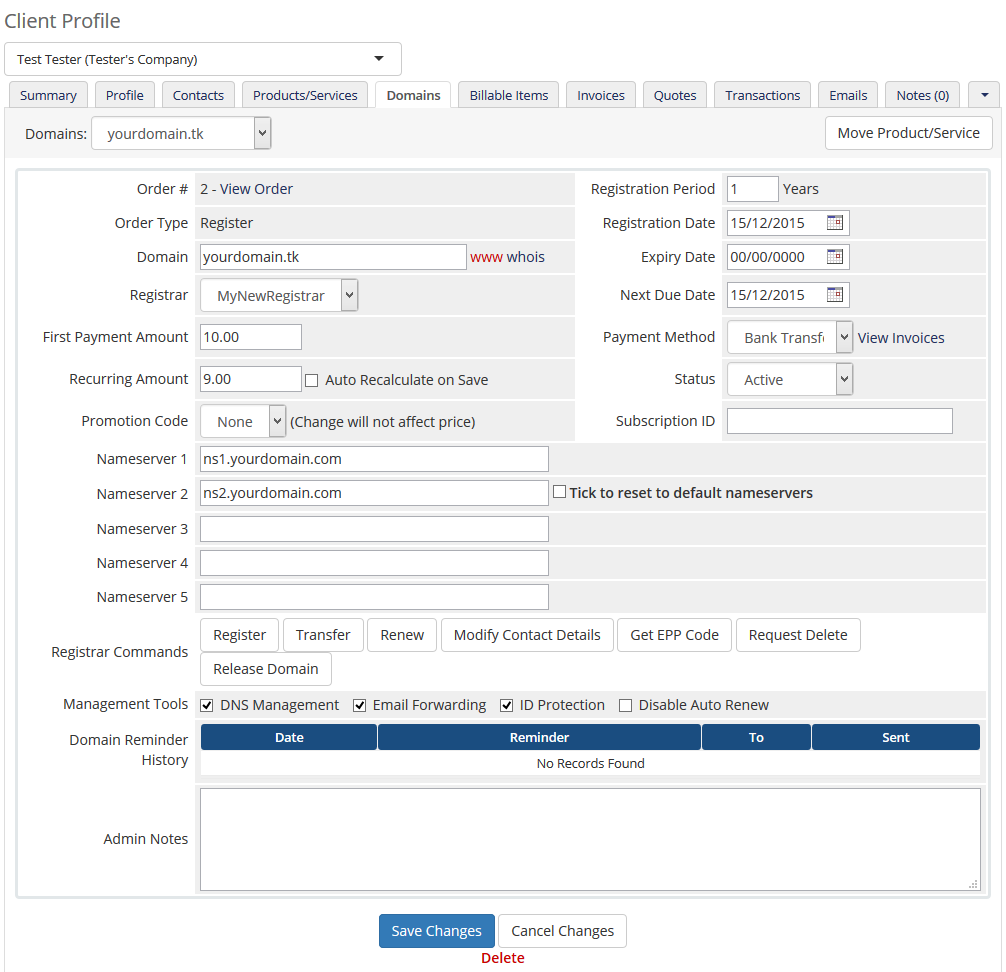Click Release Domain button
The height and width of the screenshot is (972, 1006).
tap(266, 669)
